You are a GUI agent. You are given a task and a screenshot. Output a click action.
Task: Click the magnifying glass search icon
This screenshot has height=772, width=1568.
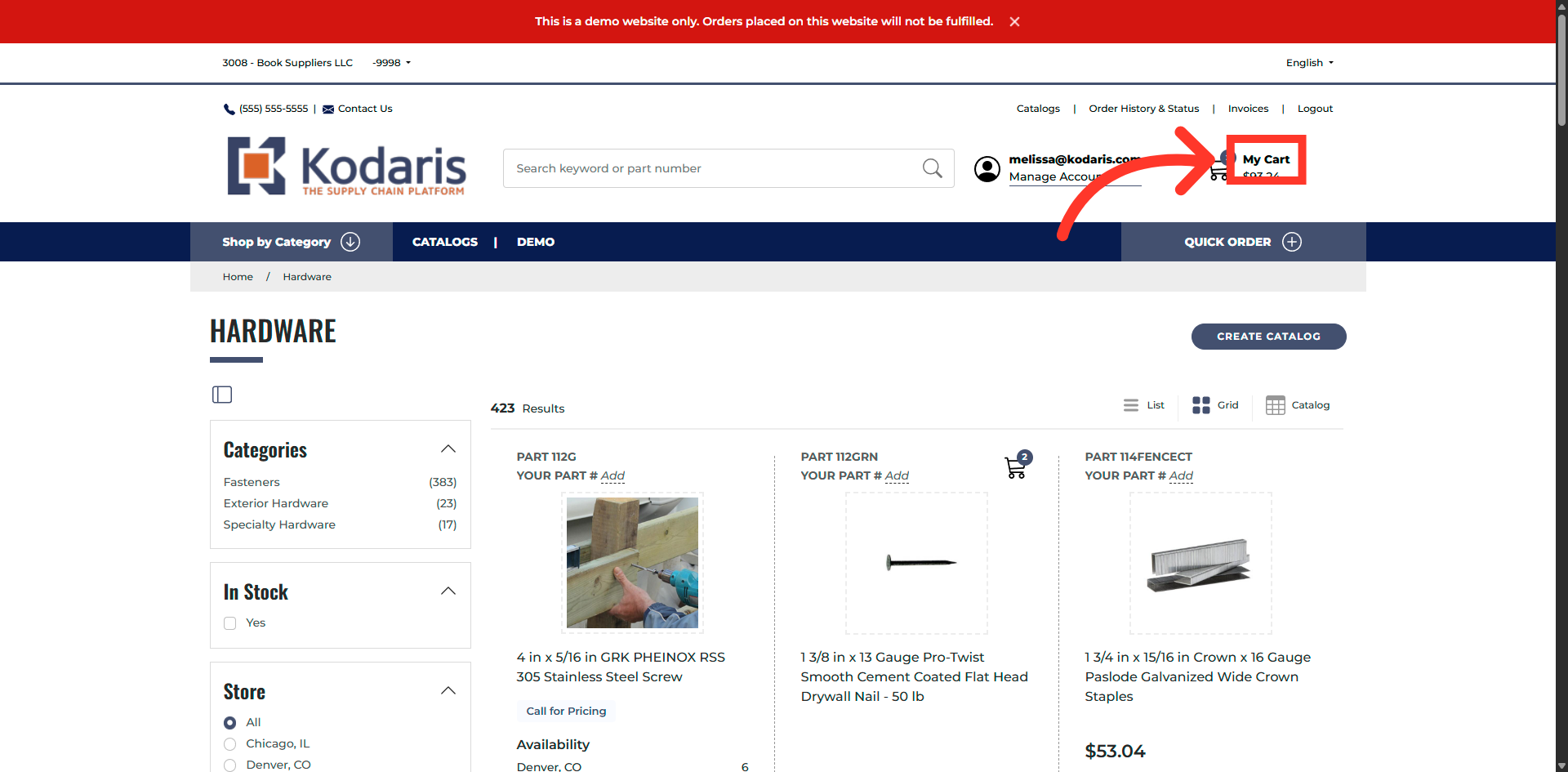(932, 168)
